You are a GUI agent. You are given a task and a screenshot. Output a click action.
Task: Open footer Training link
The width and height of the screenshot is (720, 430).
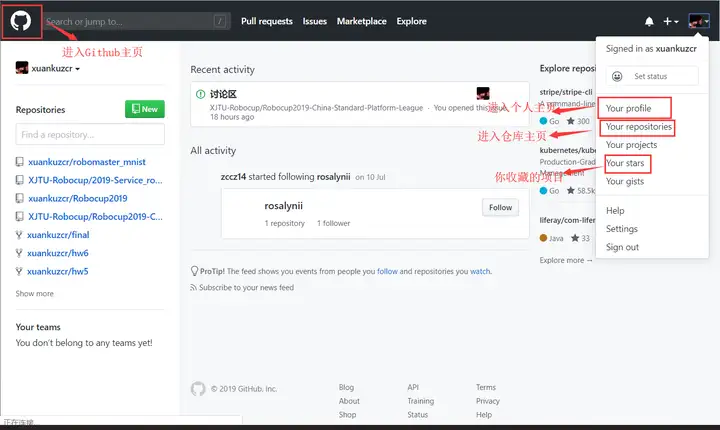(x=421, y=401)
